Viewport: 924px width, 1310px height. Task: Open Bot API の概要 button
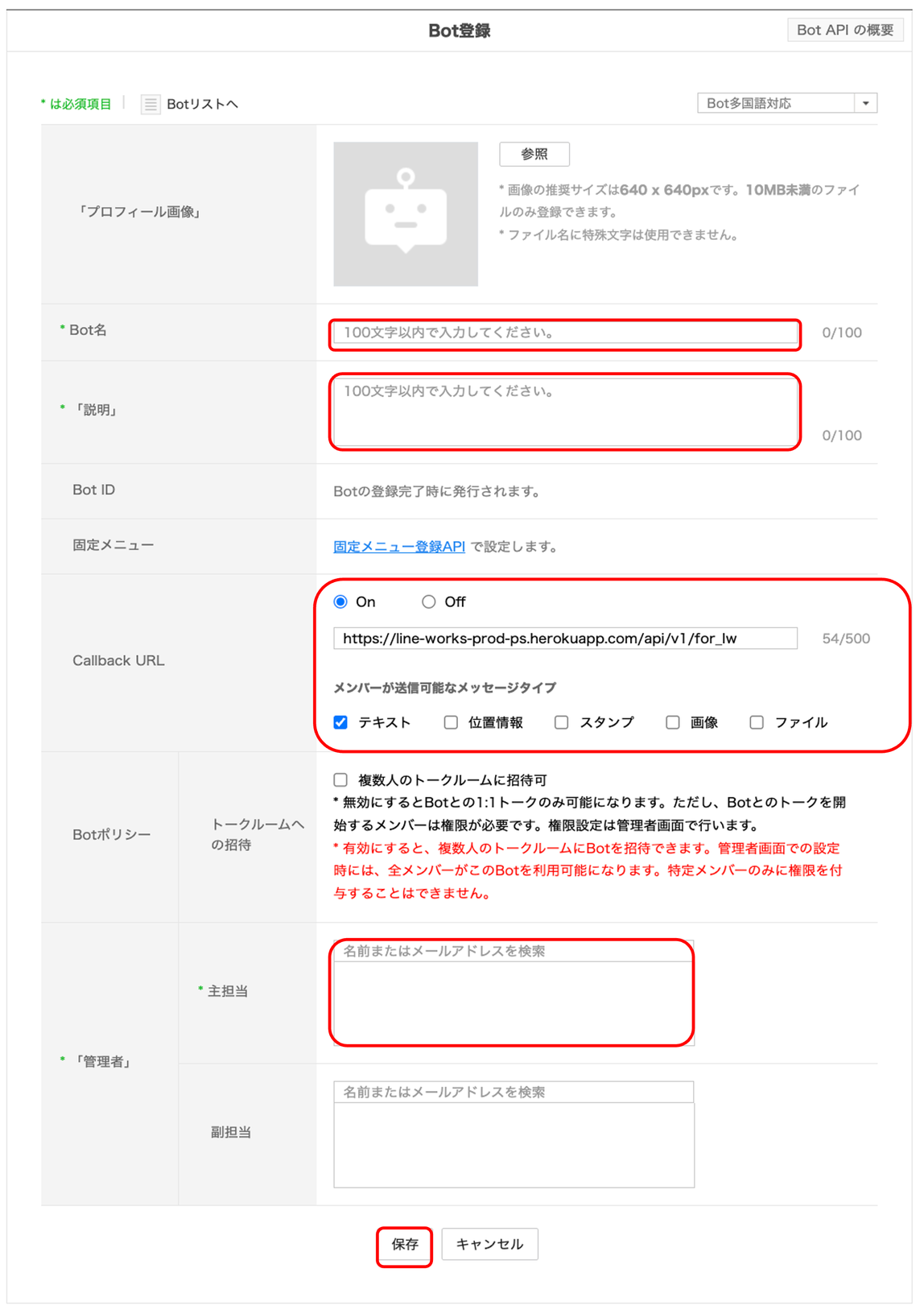[845, 30]
